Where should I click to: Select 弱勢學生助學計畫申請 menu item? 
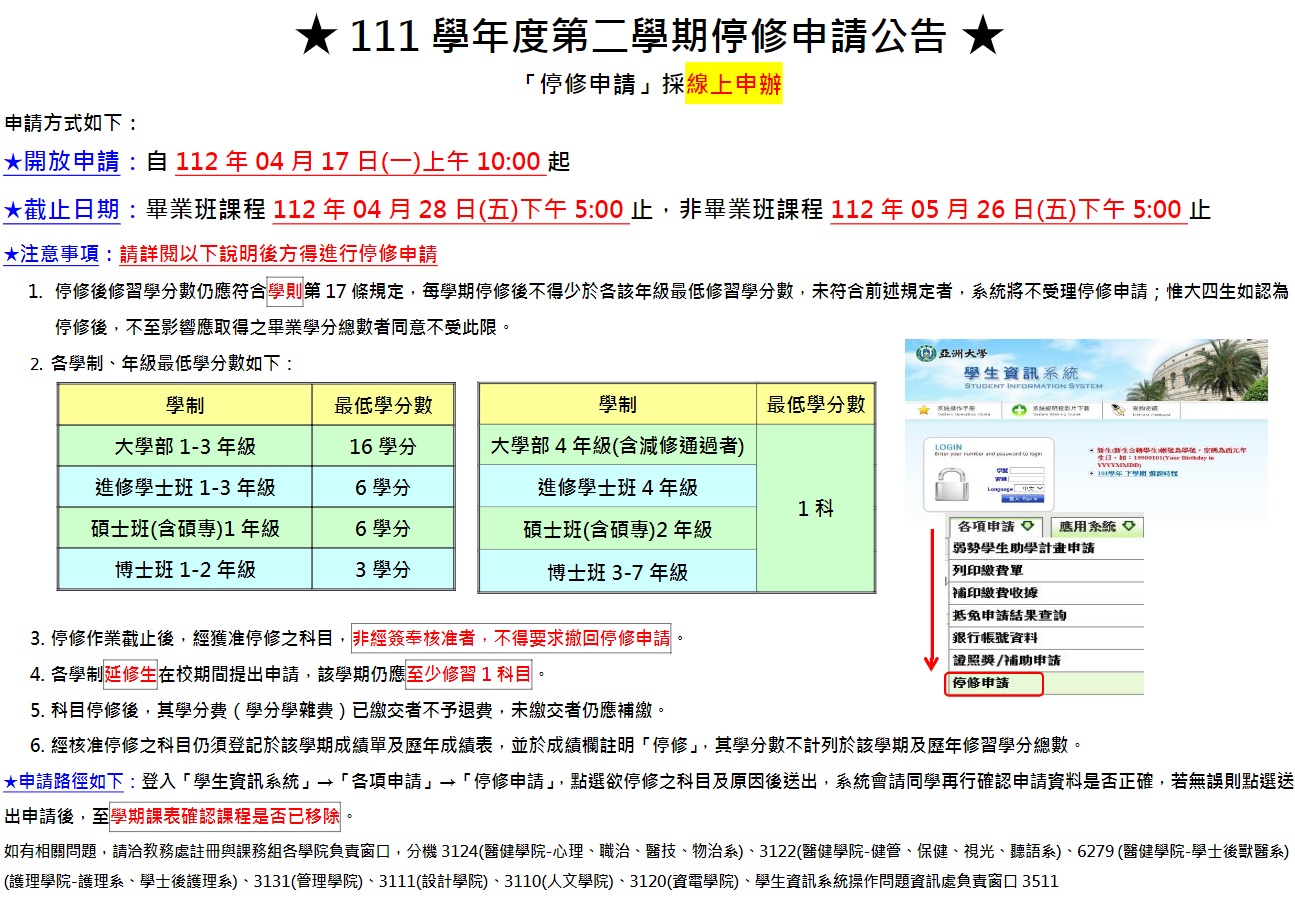point(1044,548)
